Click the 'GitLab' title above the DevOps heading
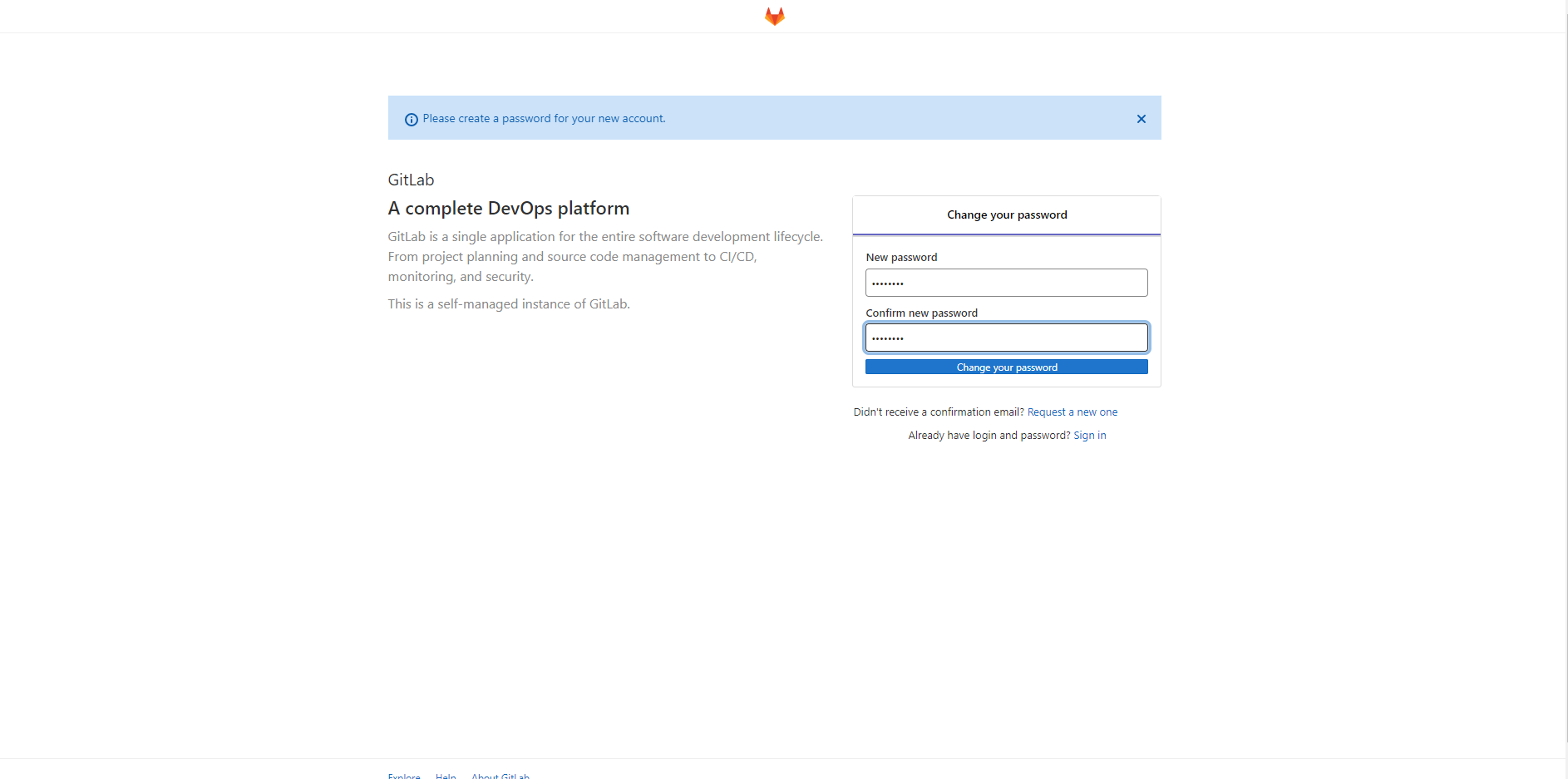 412,180
